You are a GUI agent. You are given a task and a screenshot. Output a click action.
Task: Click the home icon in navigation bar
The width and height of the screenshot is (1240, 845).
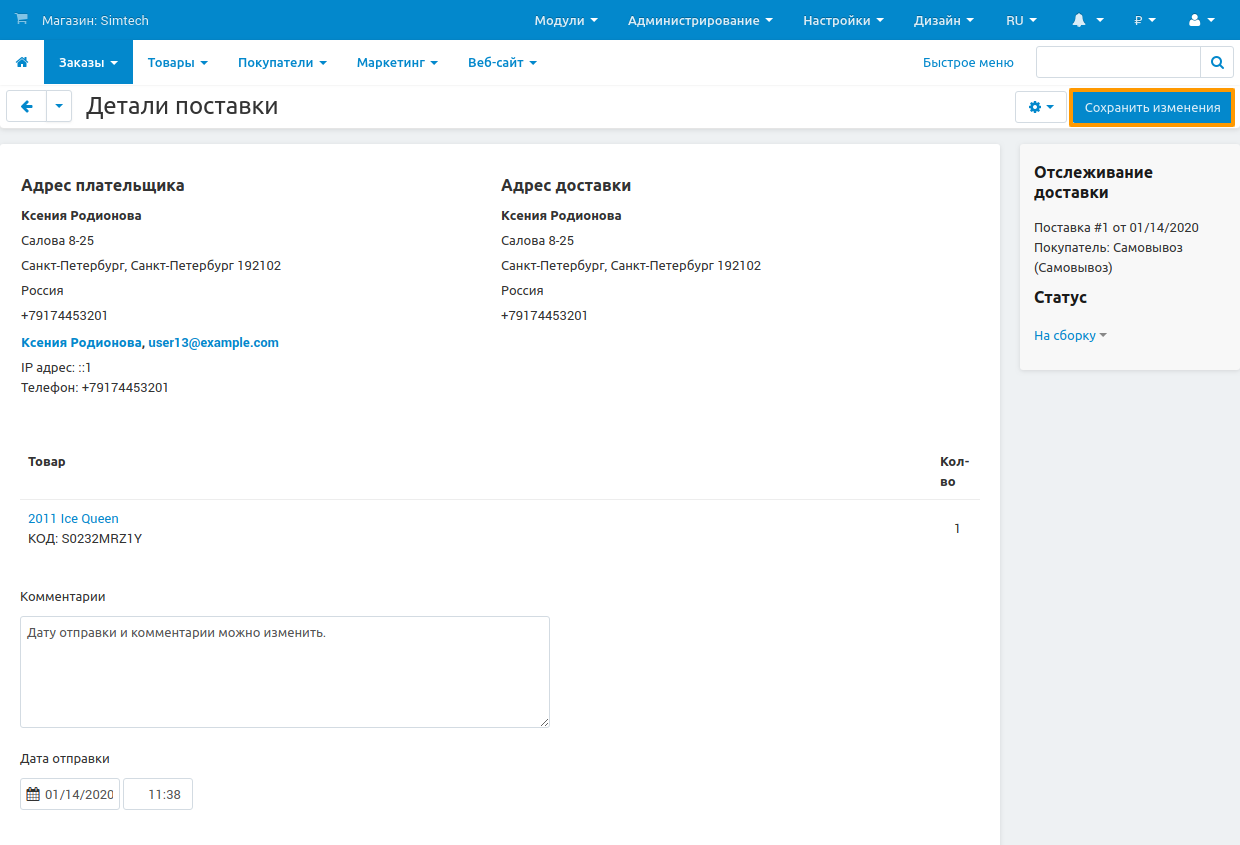coord(22,63)
